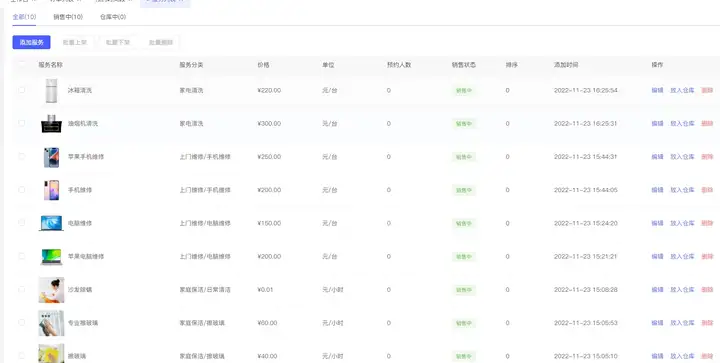Check the select-all box in table header
The height and width of the screenshot is (363, 720).
click(x=22, y=64)
